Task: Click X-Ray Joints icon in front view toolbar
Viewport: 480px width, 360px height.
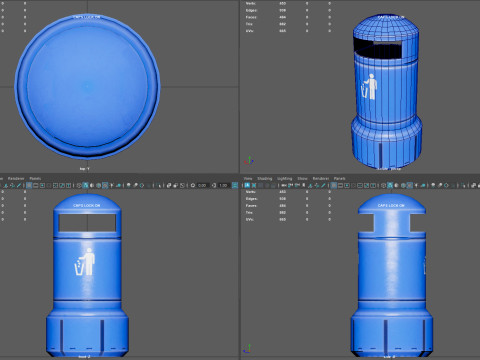Action: (182, 185)
